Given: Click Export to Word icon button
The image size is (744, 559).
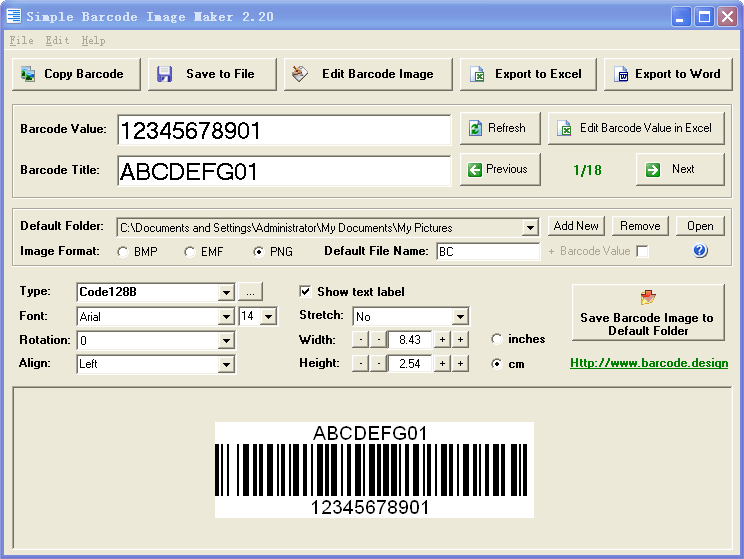Looking at the screenshot, I should (x=668, y=75).
